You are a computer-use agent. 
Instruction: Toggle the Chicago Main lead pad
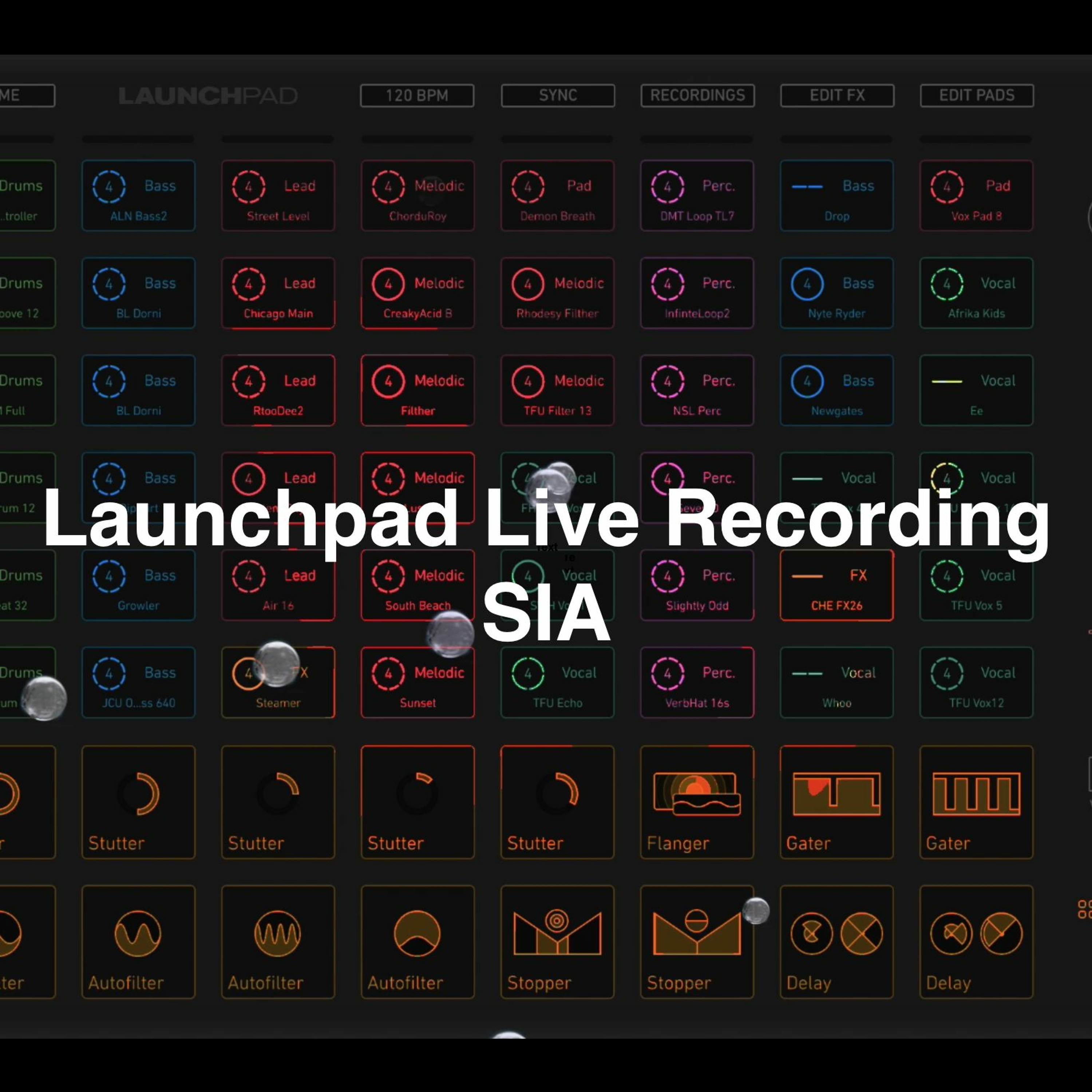click(278, 293)
